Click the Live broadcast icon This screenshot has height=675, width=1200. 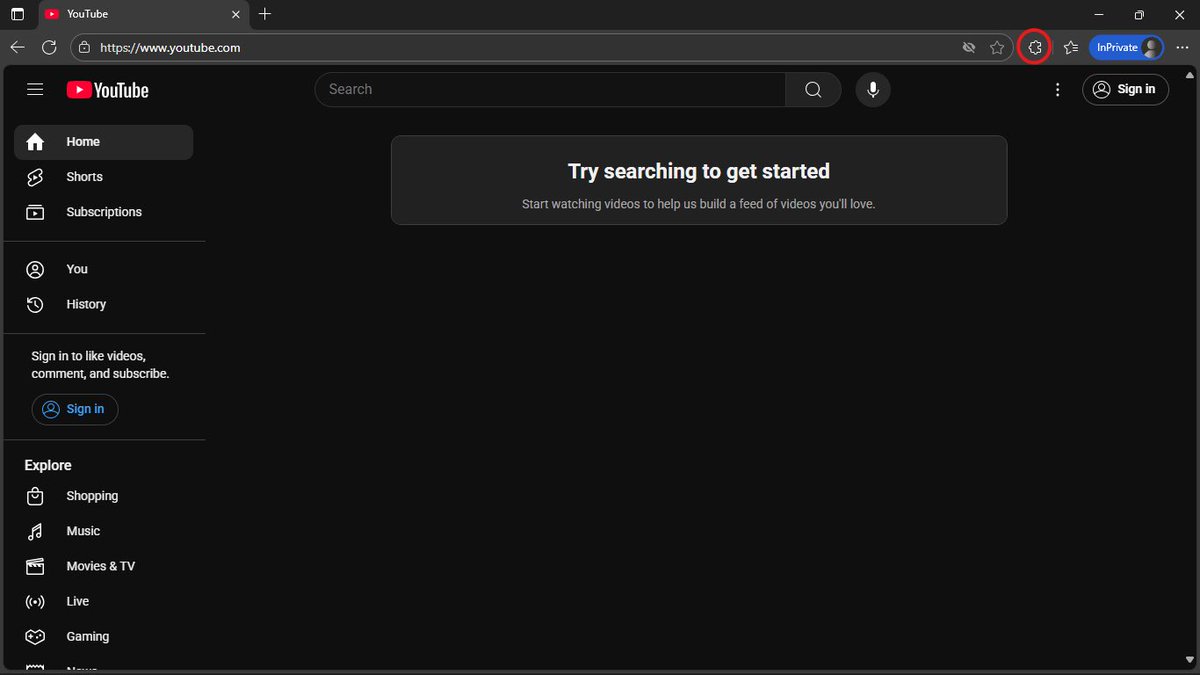[x=35, y=601]
